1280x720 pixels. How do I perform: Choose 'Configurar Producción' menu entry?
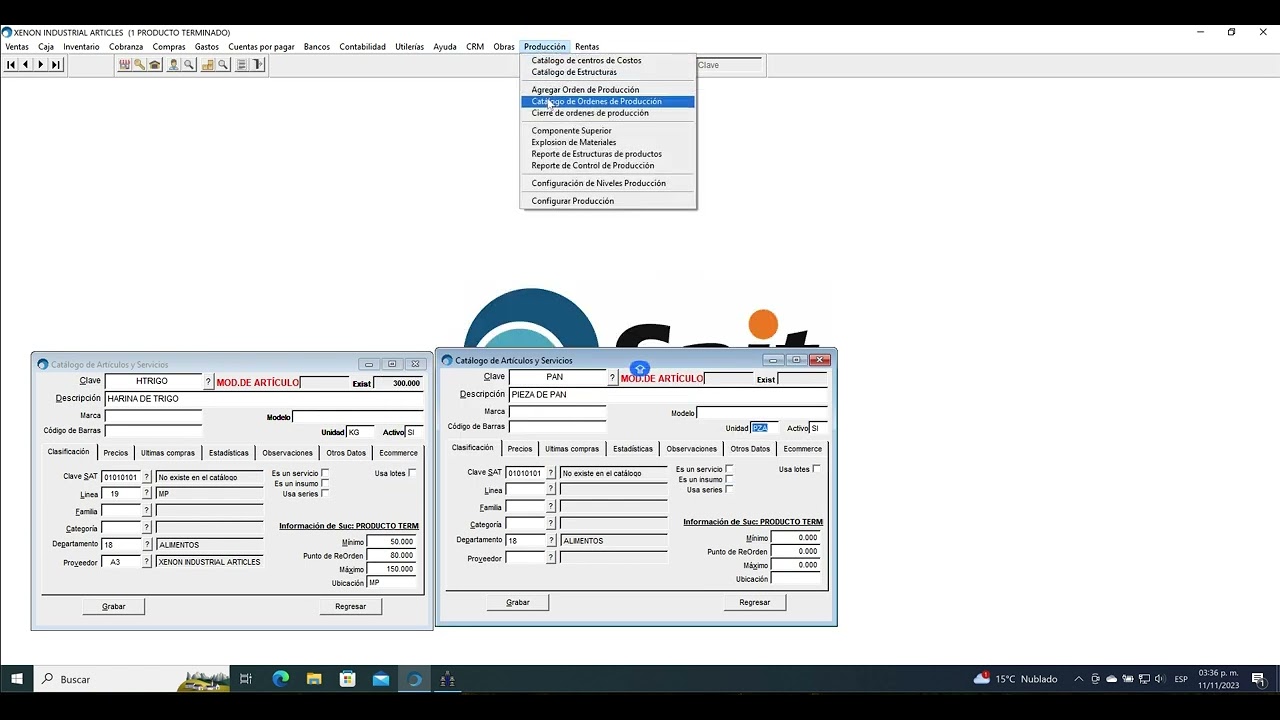pyautogui.click(x=607, y=201)
